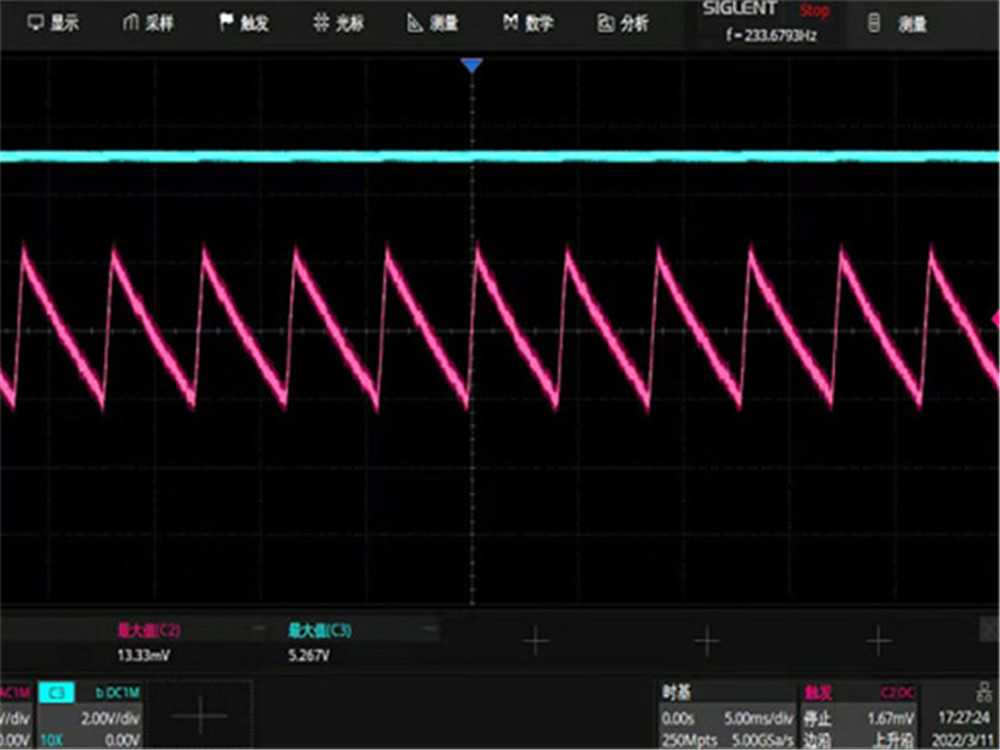Click the chart icon beside 分析
Viewport: 1000px width, 750px height.
click(605, 23)
